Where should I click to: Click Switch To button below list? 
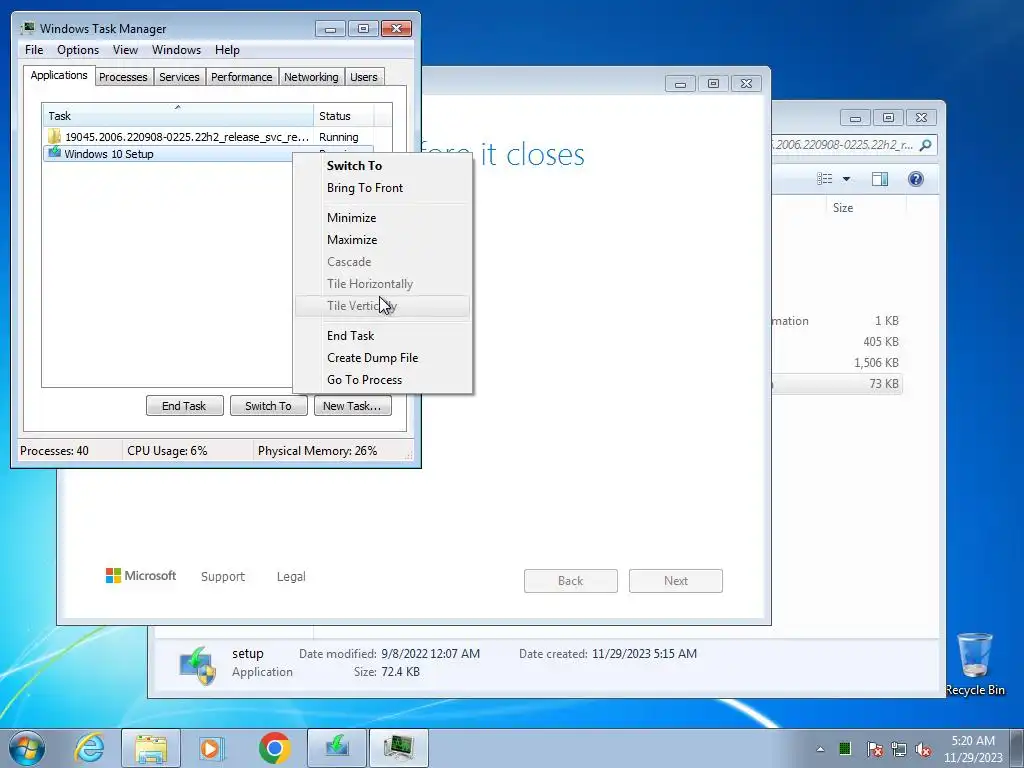coord(268,406)
